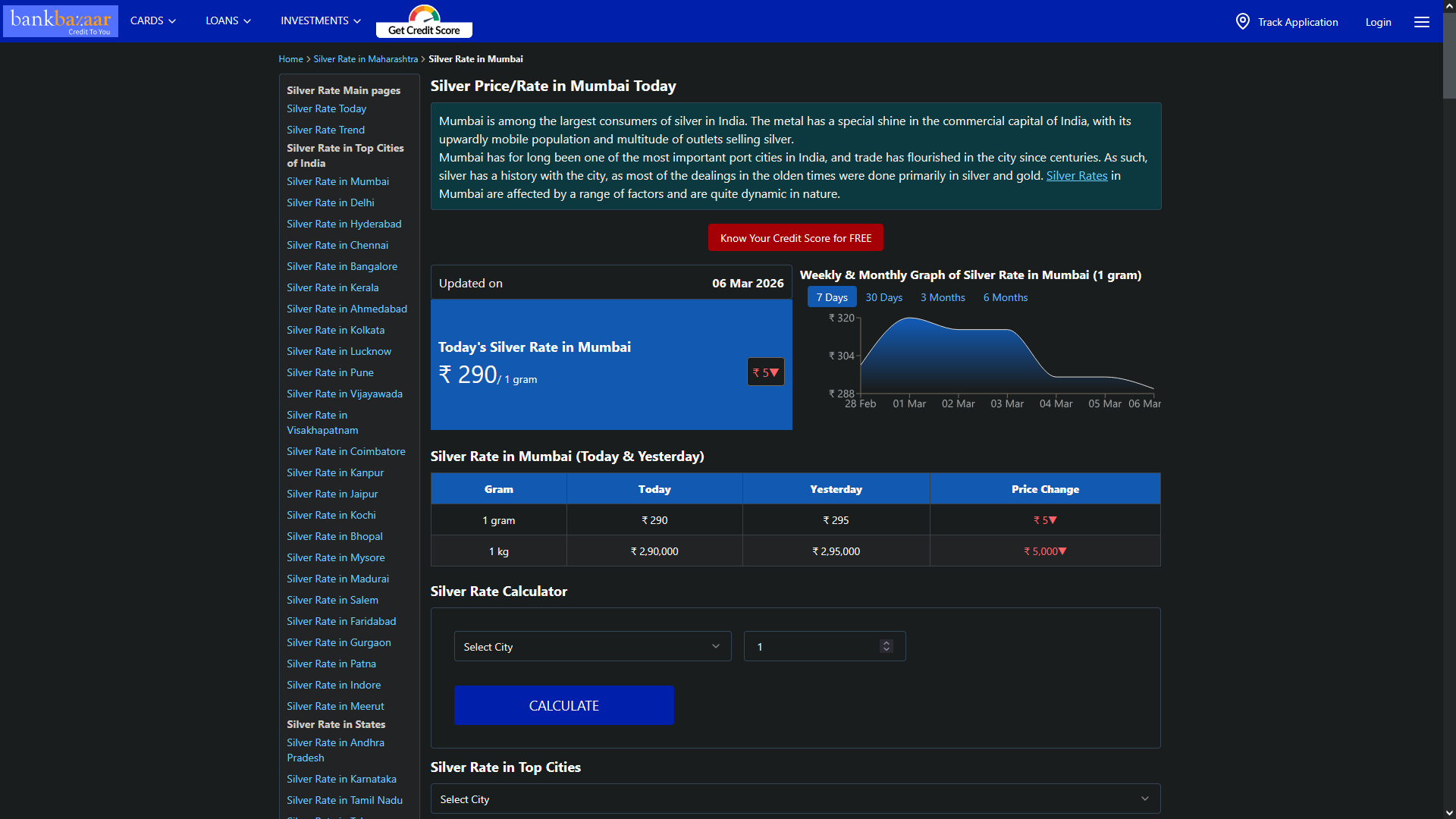Click the quantity input field
Viewport: 1456px width, 819px height.
point(811,647)
